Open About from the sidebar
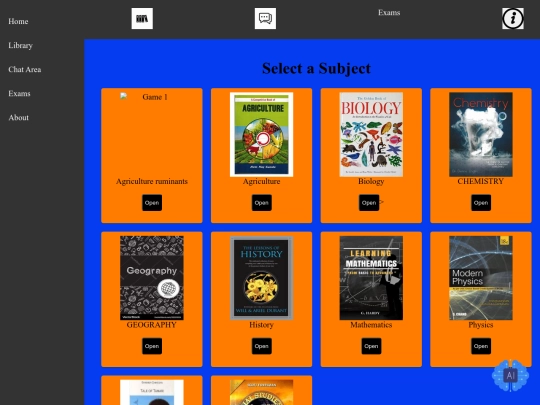The width and height of the screenshot is (540, 405). tap(19, 118)
